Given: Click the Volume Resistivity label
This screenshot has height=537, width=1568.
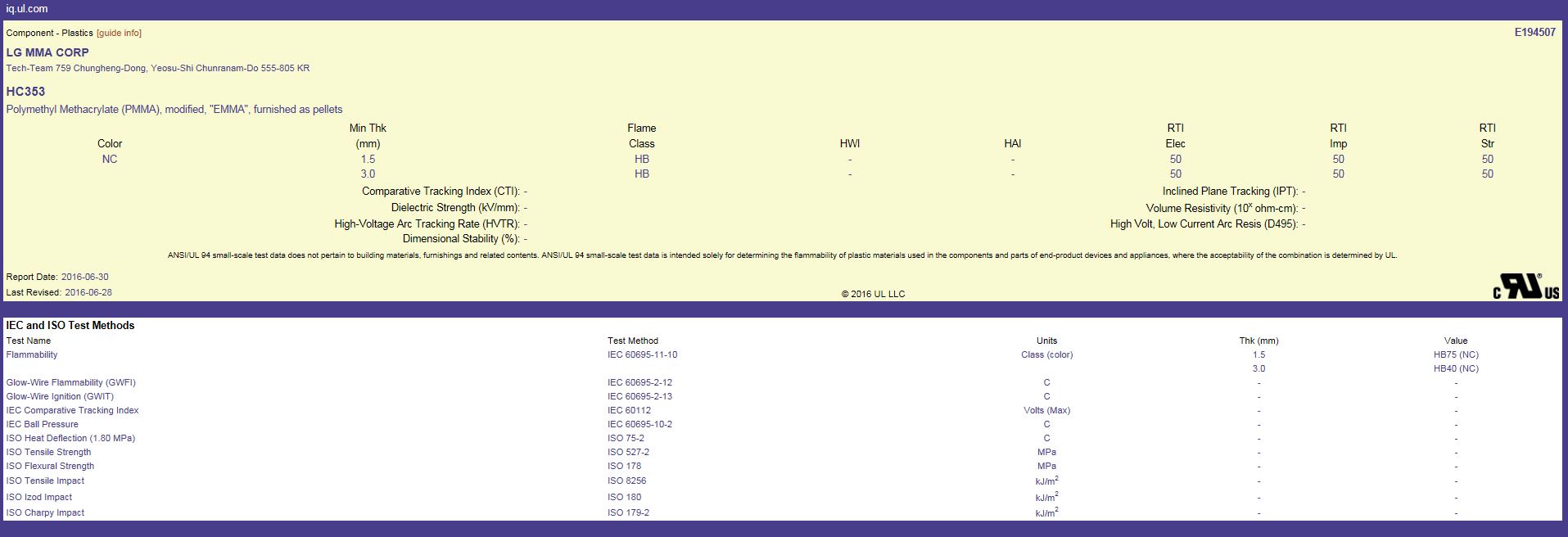Looking at the screenshot, I should pyautogui.click(x=1222, y=208).
